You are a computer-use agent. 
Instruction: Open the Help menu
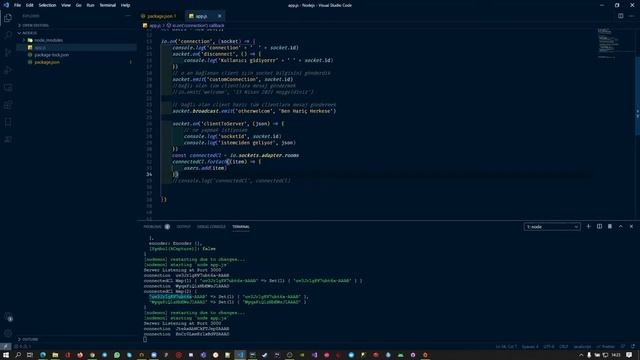125,5
